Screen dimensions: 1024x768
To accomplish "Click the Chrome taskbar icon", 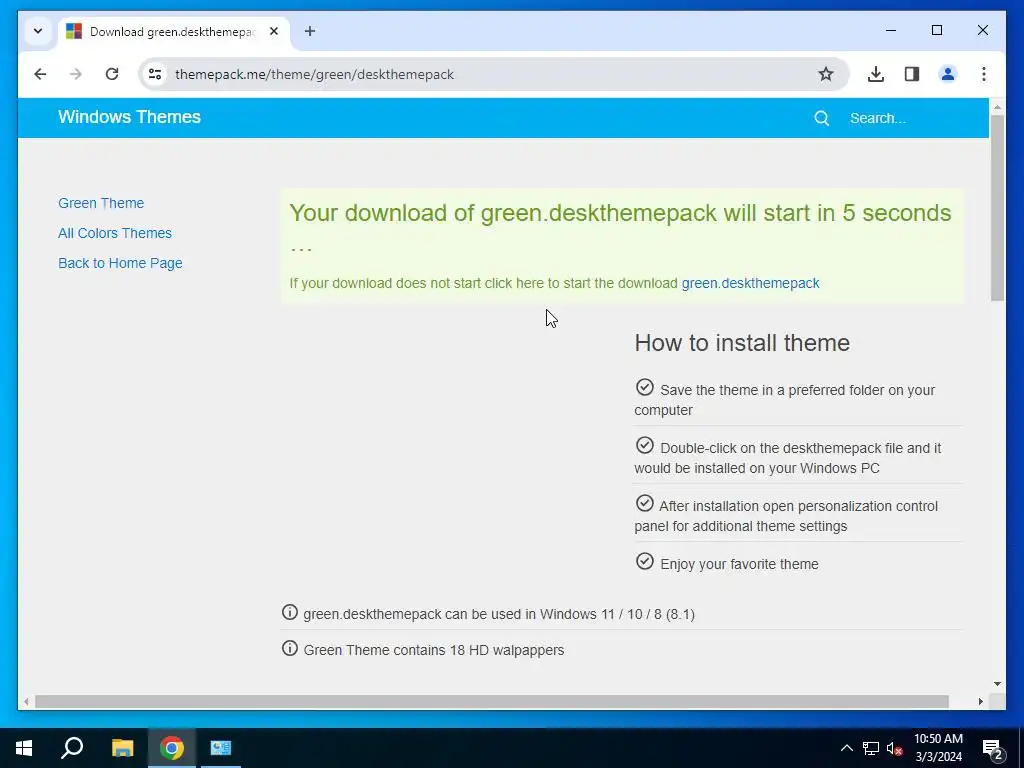I will pos(172,748).
